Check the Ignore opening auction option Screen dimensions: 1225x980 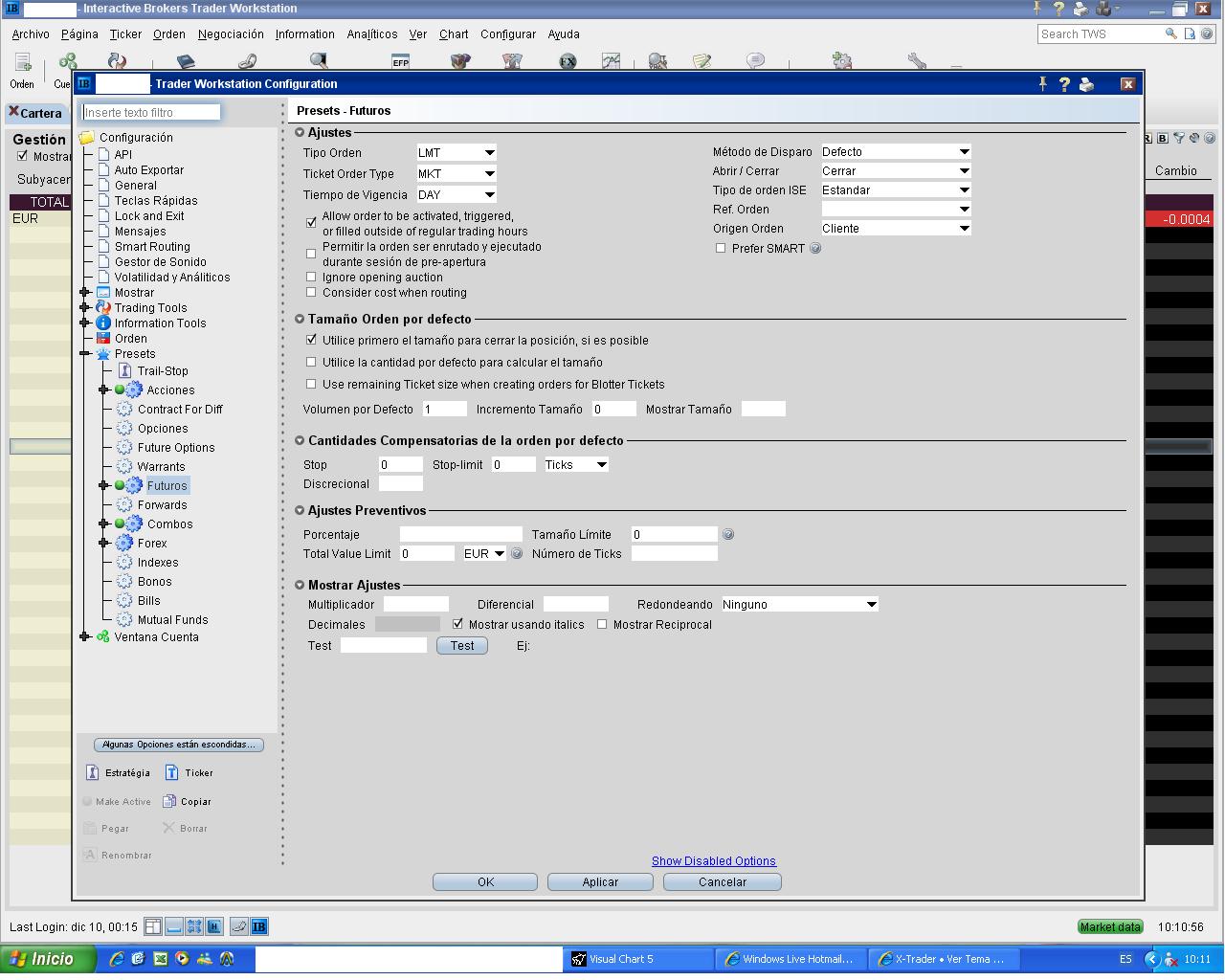[x=311, y=277]
